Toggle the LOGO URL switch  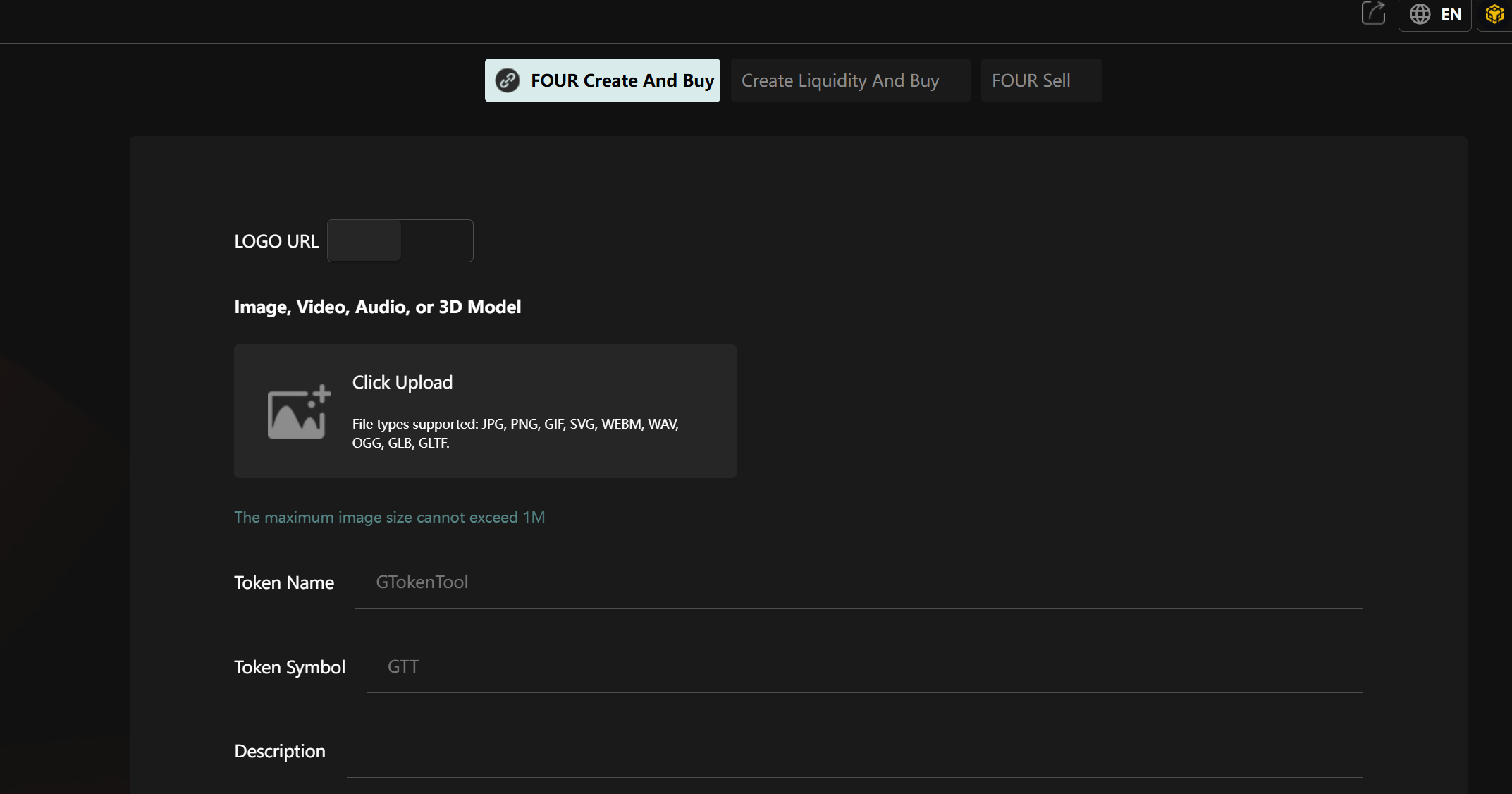tap(400, 241)
